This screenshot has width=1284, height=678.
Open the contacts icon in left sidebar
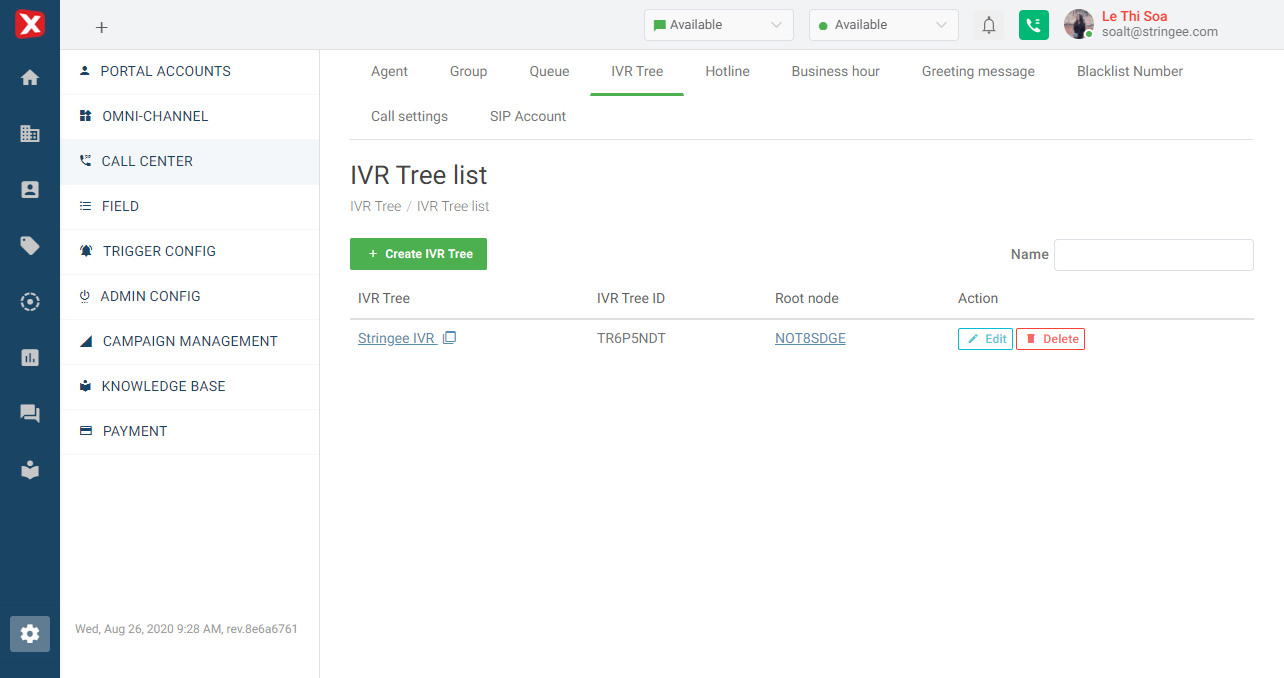30,189
